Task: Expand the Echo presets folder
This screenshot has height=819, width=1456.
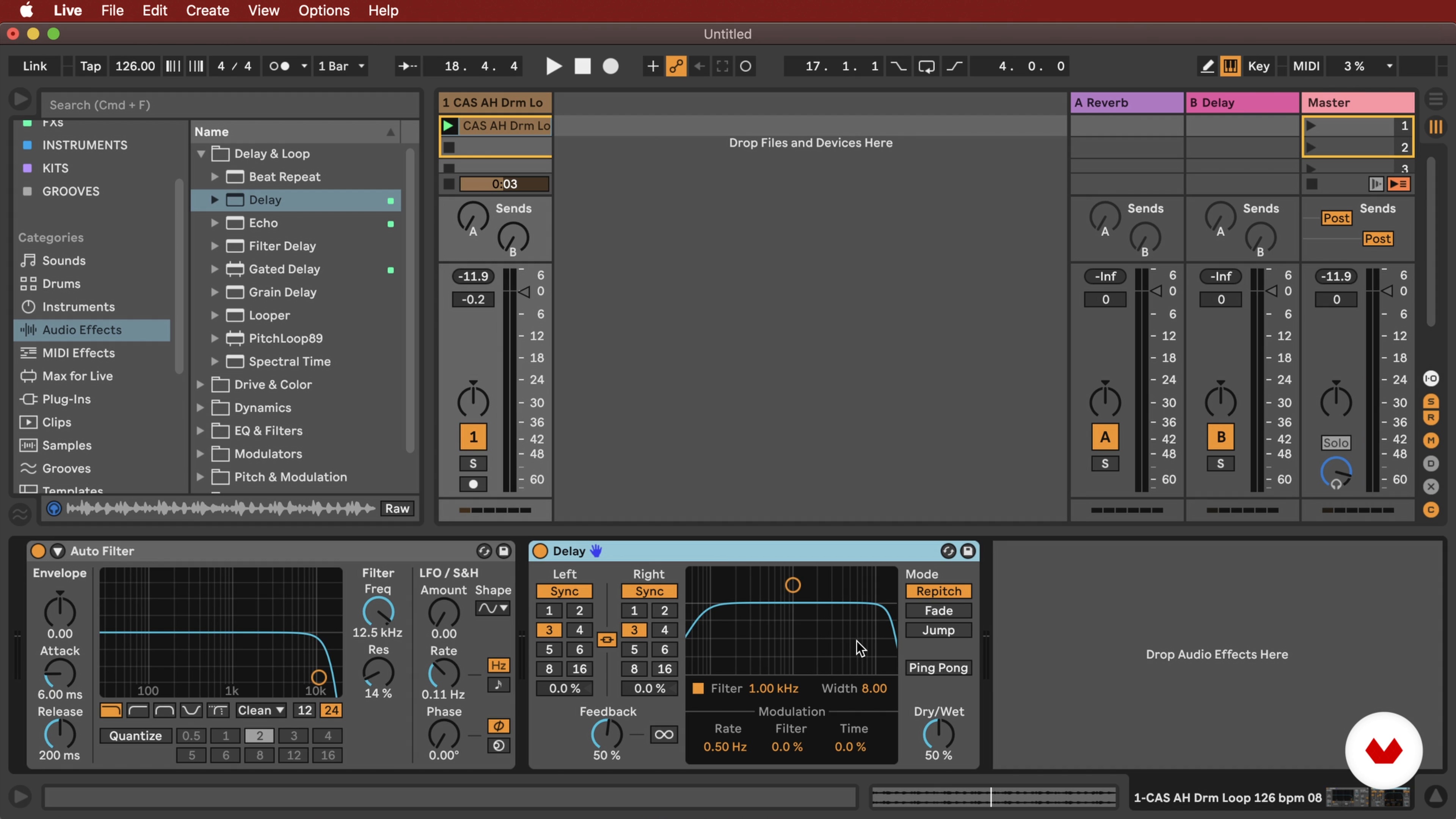Action: pyautogui.click(x=215, y=223)
